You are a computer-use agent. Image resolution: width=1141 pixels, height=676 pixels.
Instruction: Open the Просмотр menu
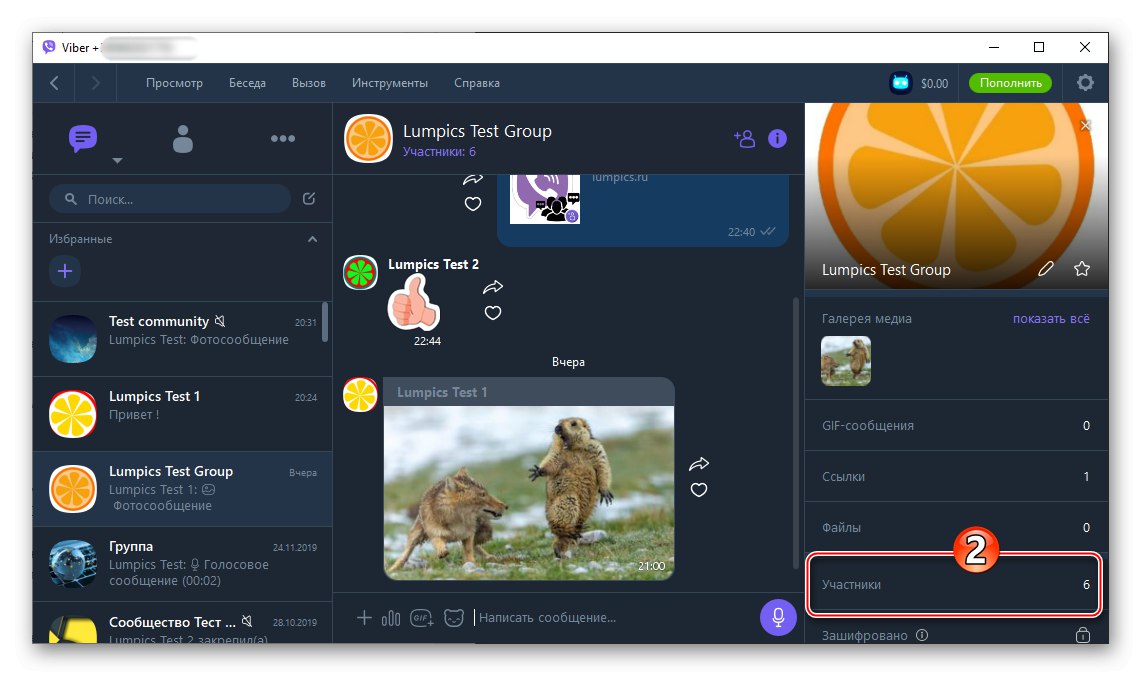174,83
